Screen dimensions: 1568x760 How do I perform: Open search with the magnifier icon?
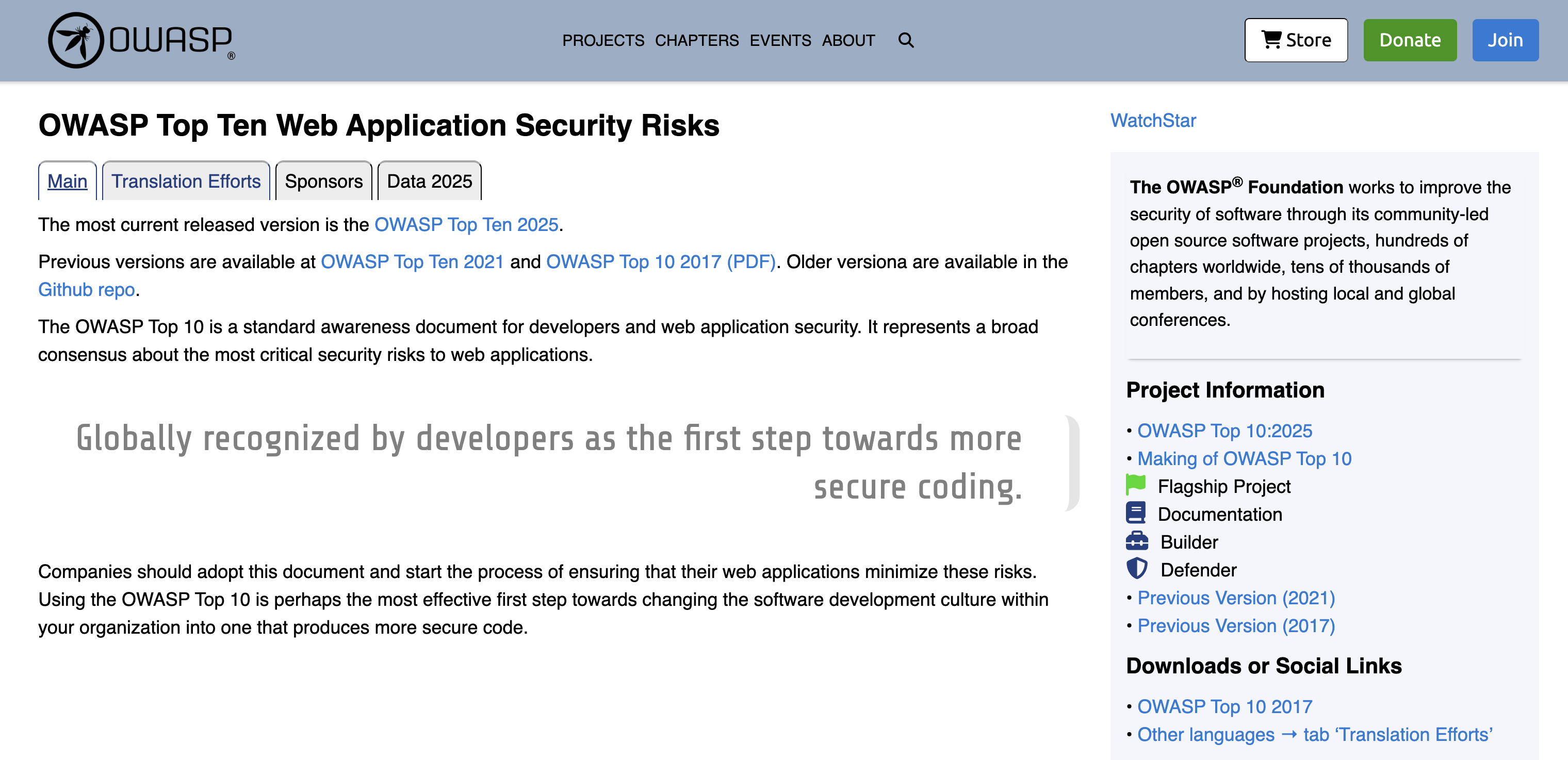coord(906,40)
